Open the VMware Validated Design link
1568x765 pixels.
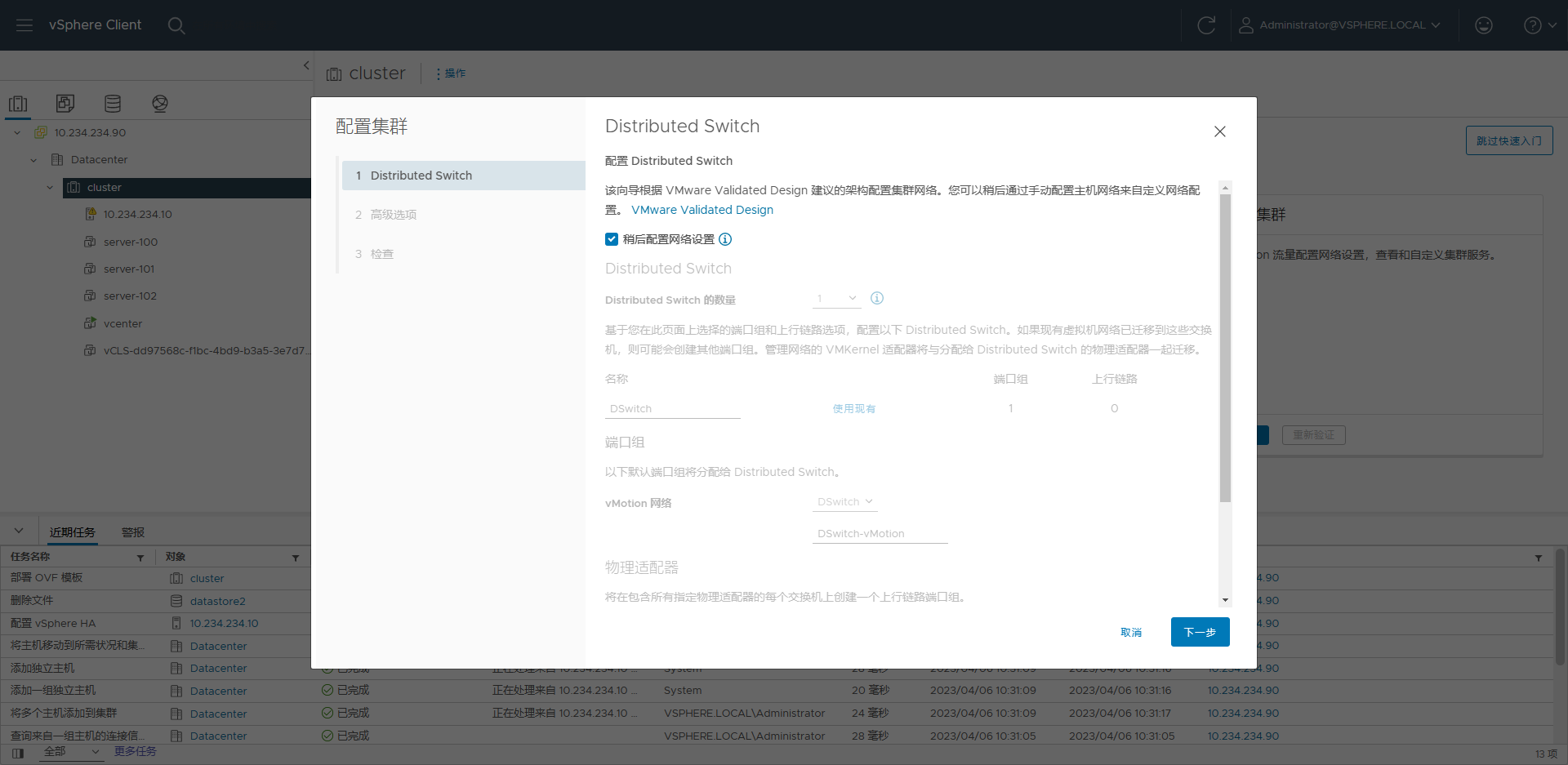pyautogui.click(x=702, y=210)
